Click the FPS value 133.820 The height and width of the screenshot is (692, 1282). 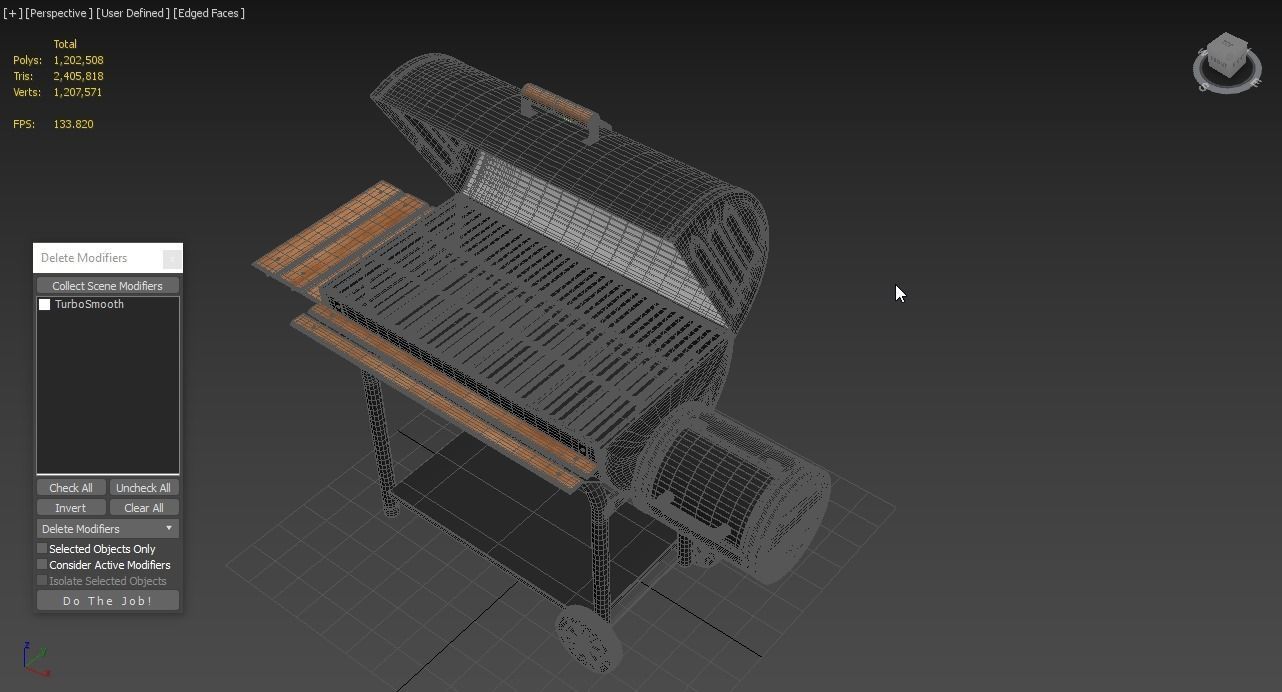click(73, 124)
